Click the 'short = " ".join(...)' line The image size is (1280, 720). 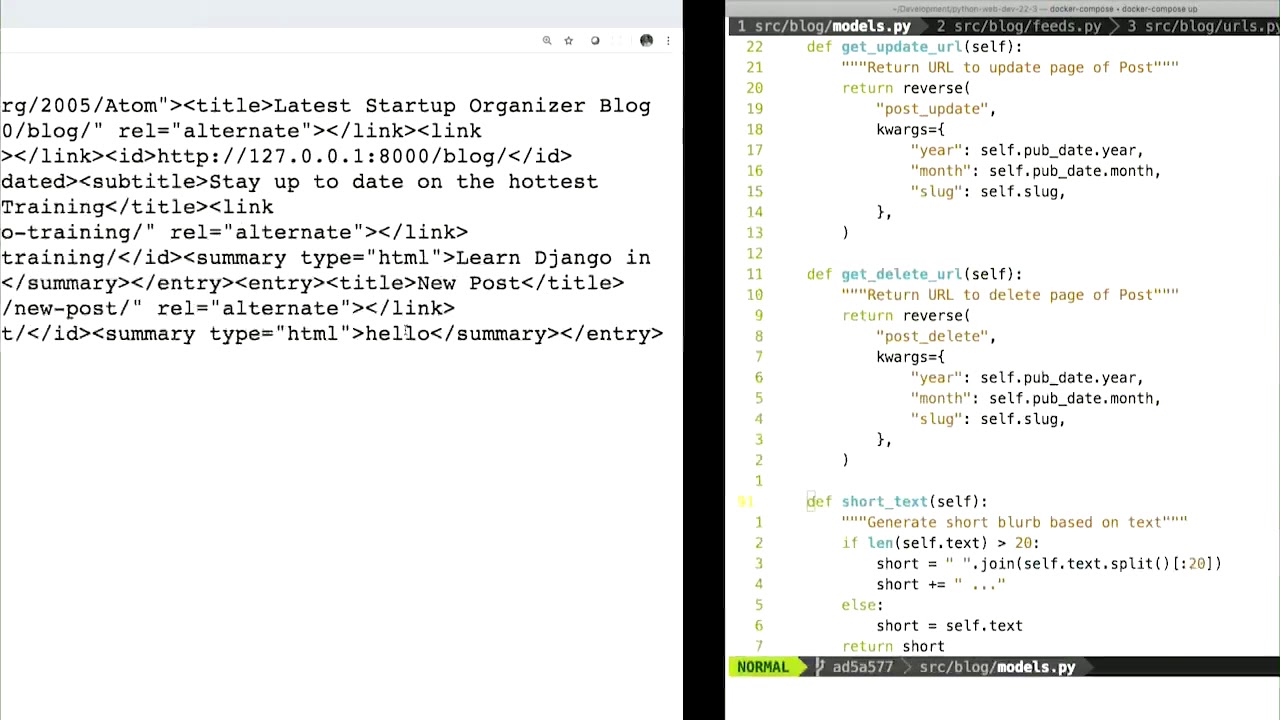point(1049,564)
